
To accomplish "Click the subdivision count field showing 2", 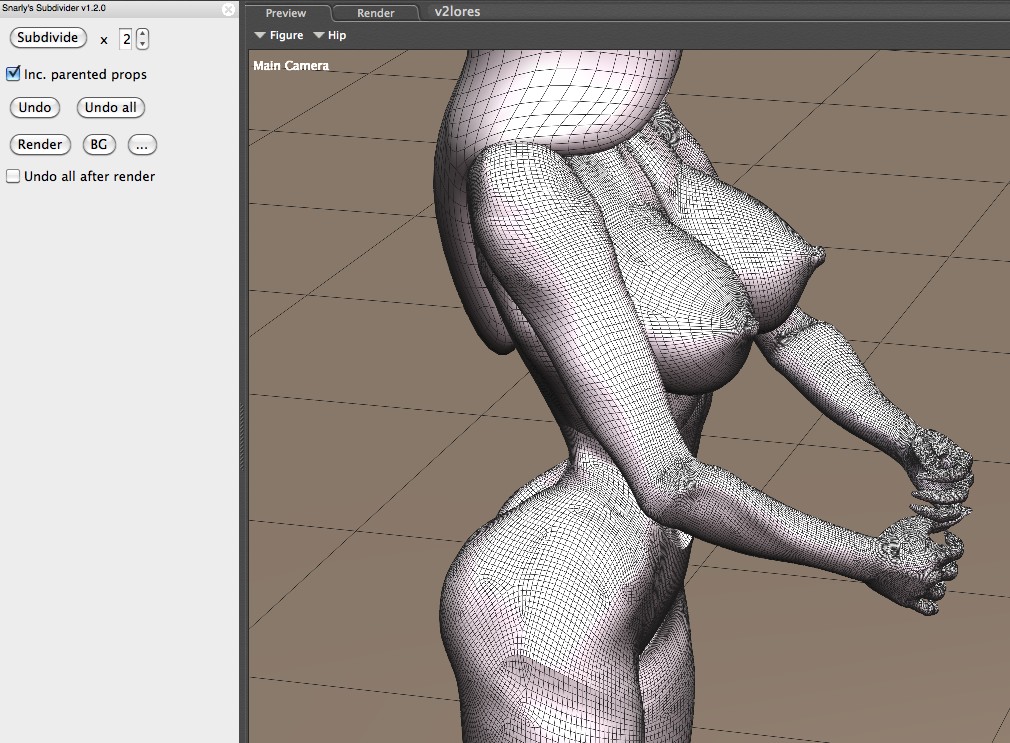I will click(x=126, y=39).
